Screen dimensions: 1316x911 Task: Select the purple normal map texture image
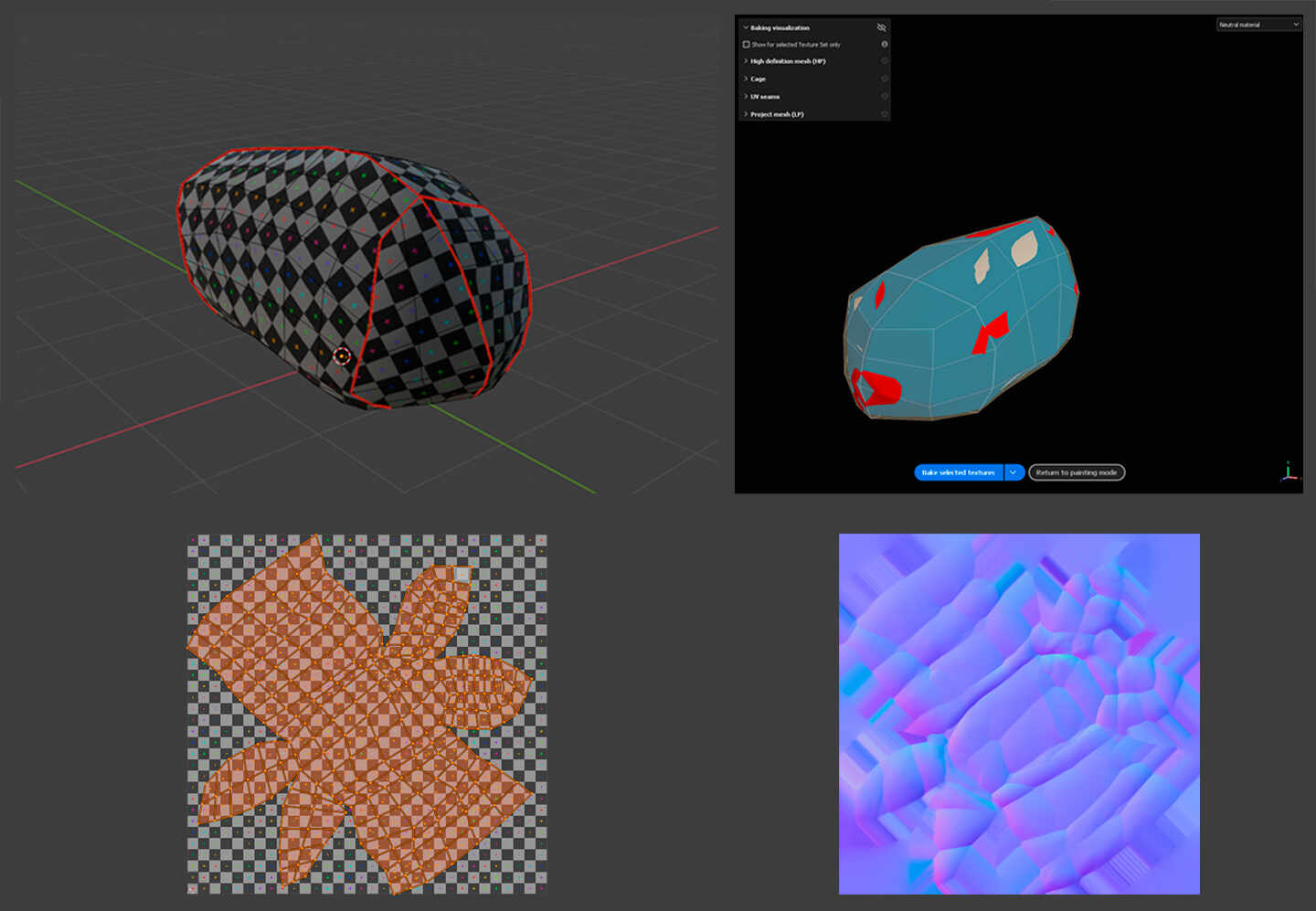click(x=1019, y=714)
